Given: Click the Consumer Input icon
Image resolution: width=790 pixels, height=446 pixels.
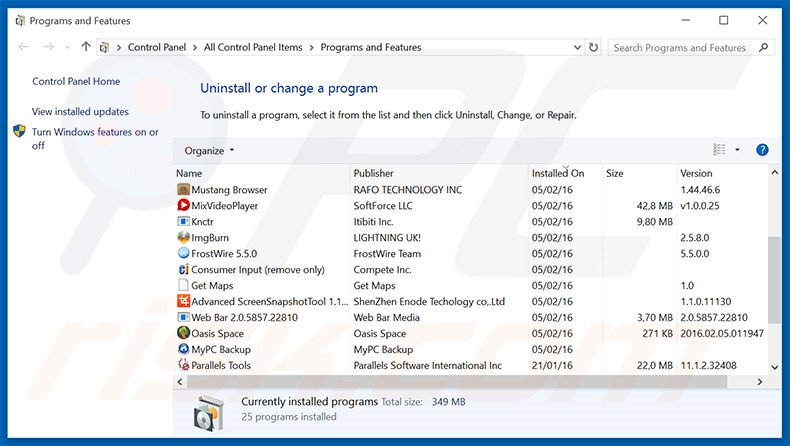Looking at the screenshot, I should [183, 270].
